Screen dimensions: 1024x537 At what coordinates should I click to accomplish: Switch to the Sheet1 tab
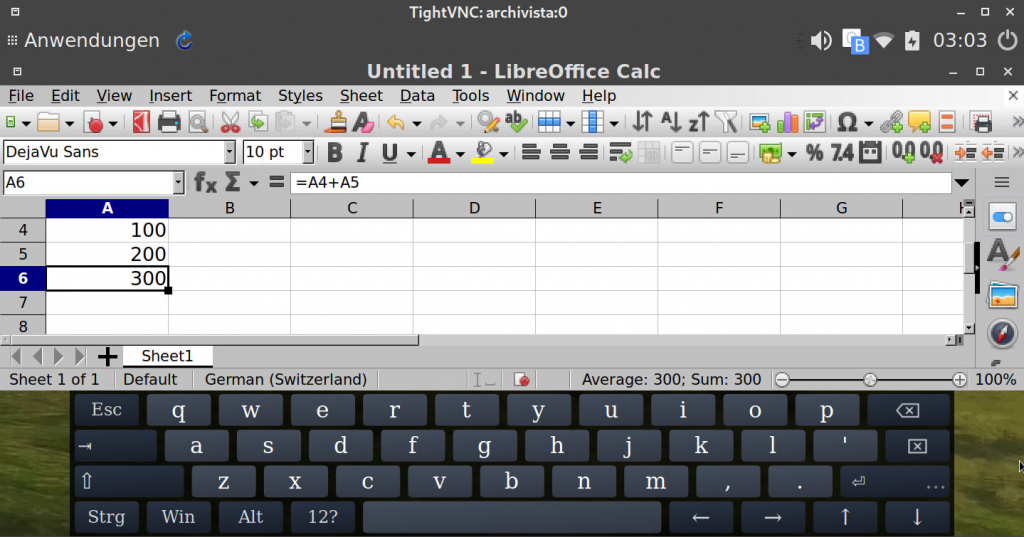point(167,356)
